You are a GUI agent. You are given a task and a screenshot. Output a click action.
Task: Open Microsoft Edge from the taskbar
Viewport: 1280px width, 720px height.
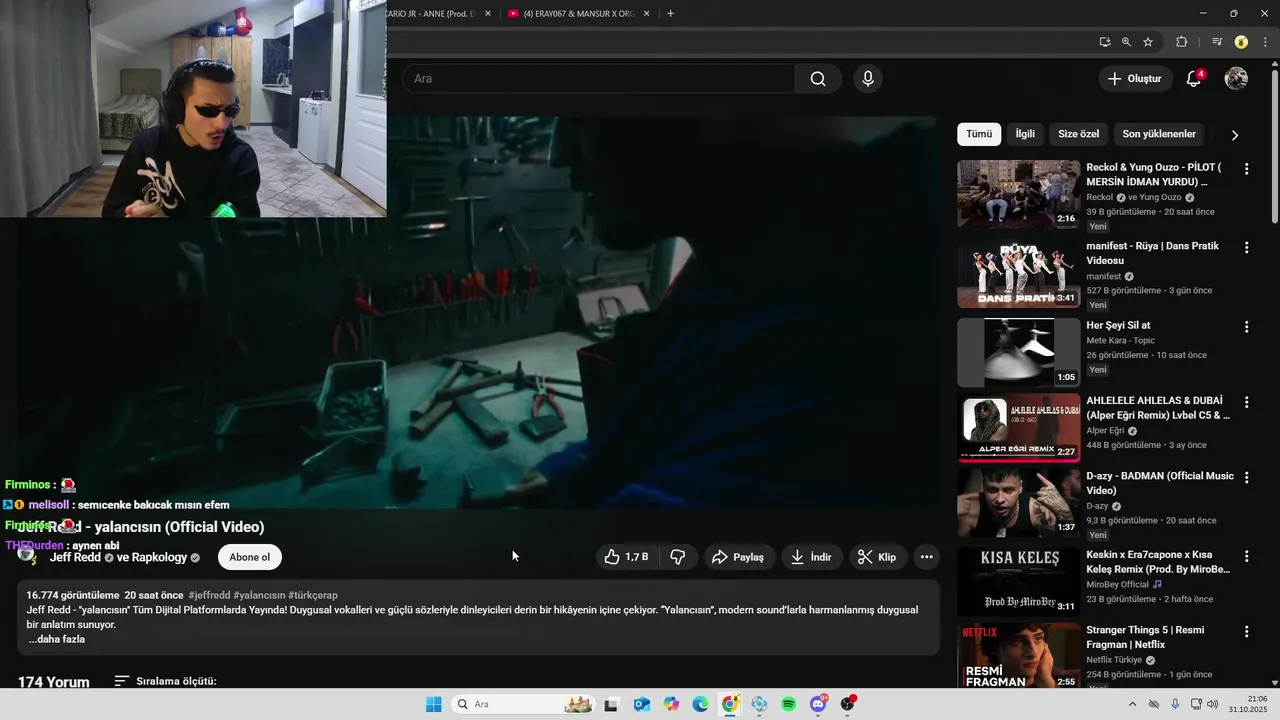701,704
